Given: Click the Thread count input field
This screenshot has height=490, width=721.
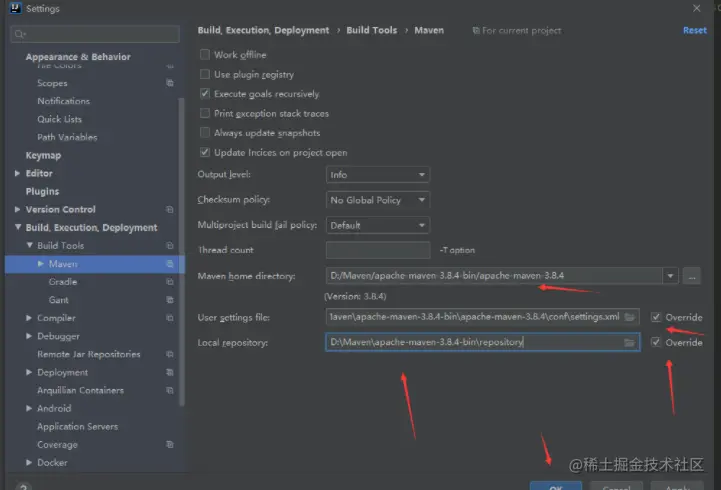Looking at the screenshot, I should click(378, 250).
